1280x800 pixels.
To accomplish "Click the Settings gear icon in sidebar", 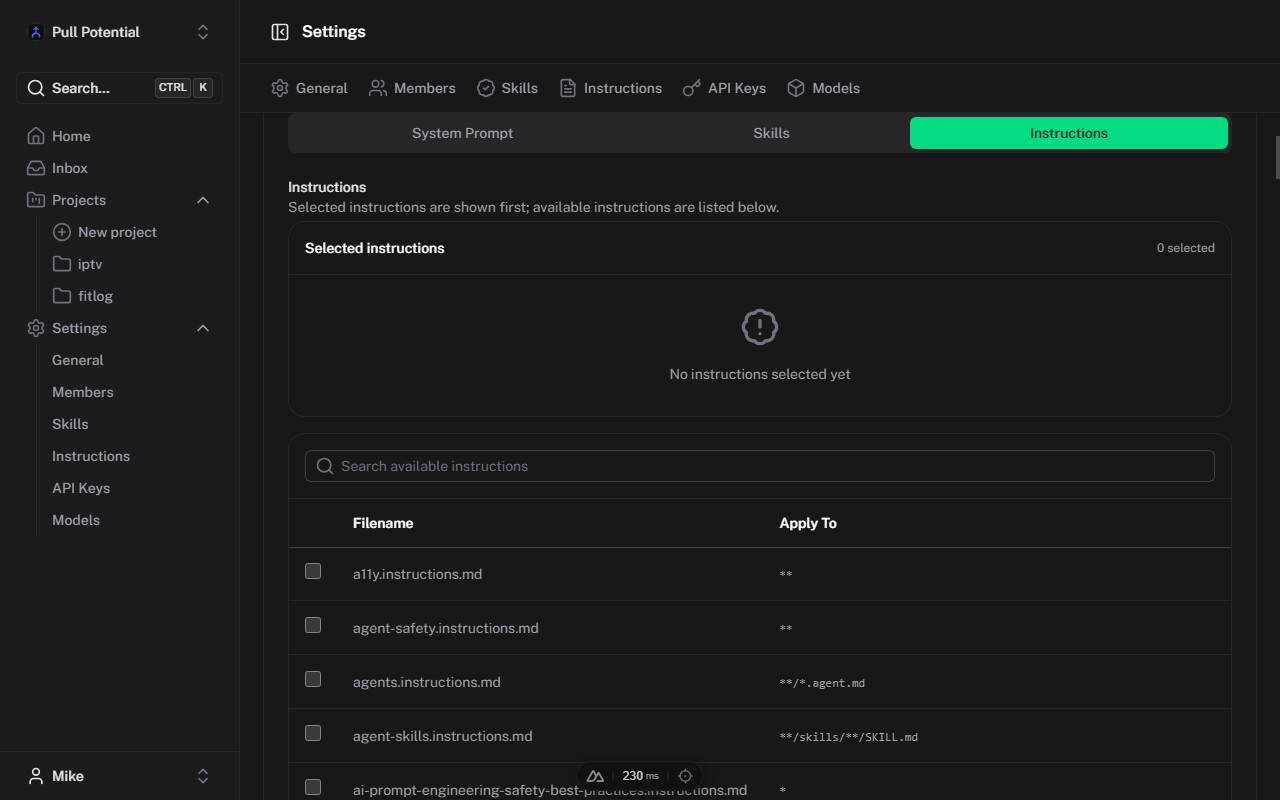I will tap(36, 328).
